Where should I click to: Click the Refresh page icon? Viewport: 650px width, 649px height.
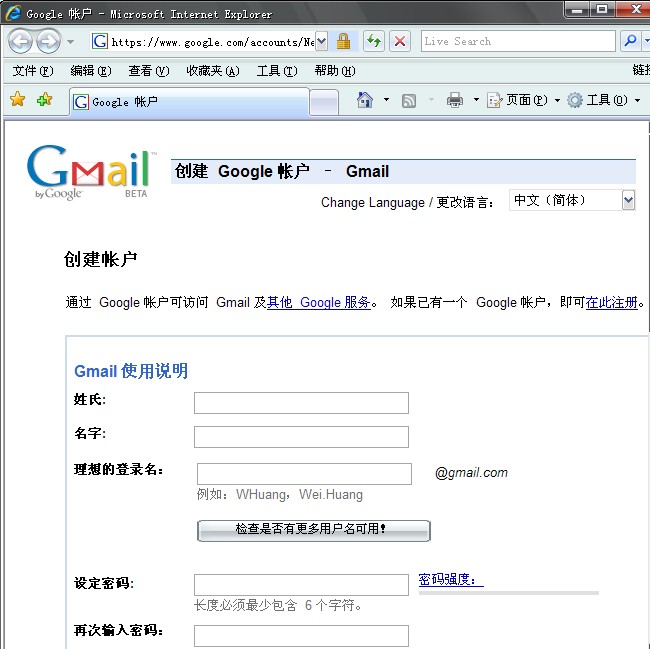coord(373,41)
